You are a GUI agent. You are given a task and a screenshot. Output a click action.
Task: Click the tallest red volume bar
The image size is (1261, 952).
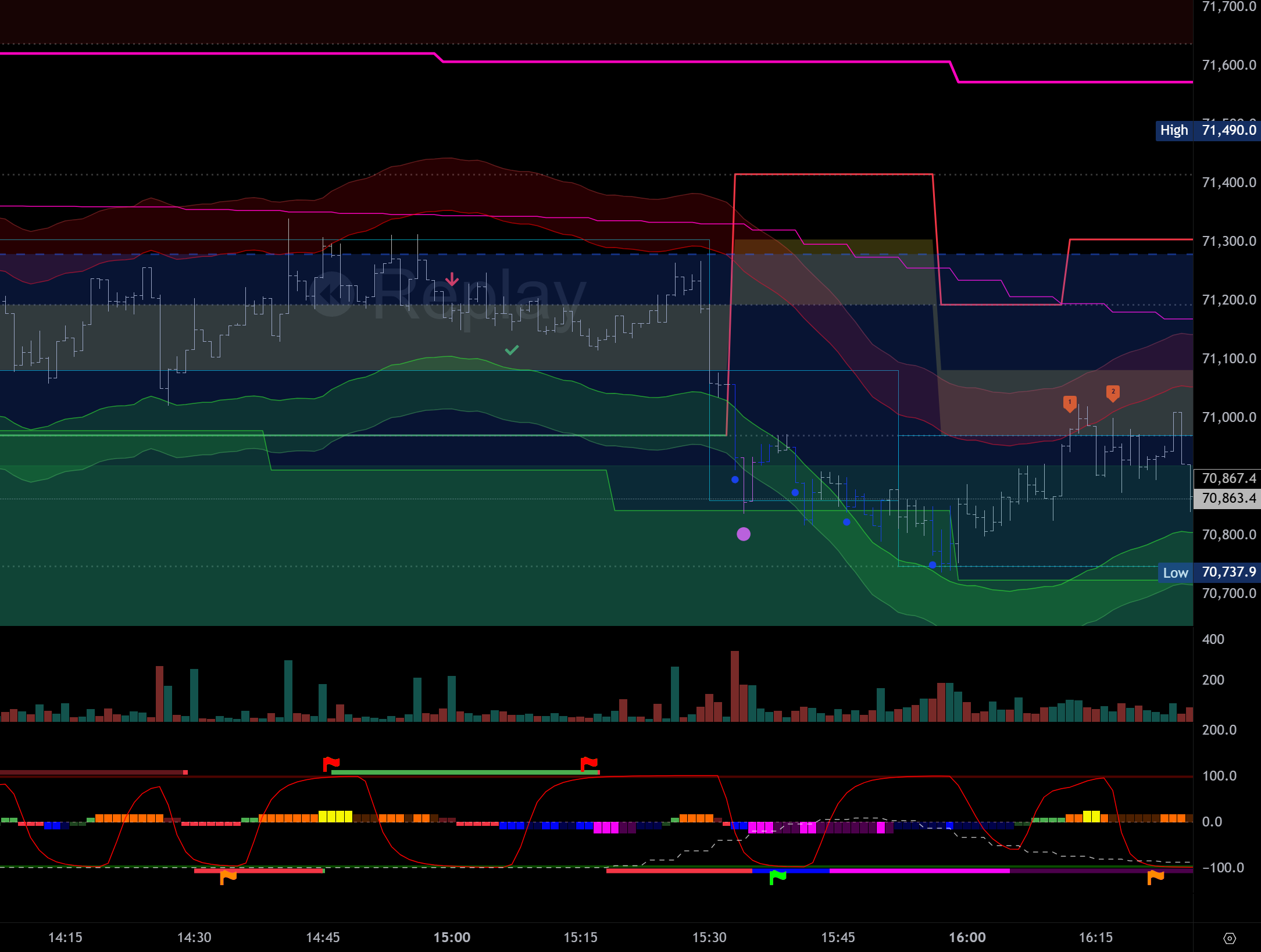coord(734,686)
